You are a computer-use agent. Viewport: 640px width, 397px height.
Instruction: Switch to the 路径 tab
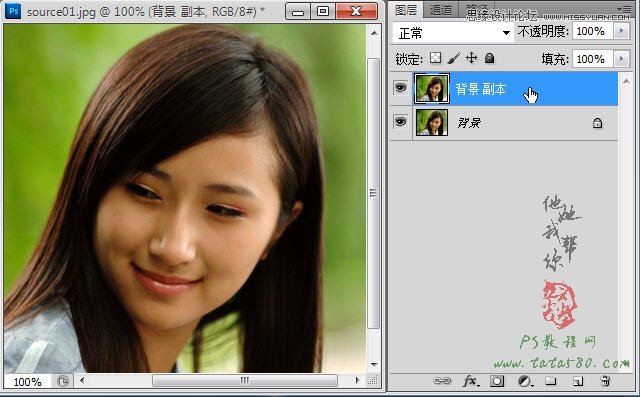[x=477, y=10]
